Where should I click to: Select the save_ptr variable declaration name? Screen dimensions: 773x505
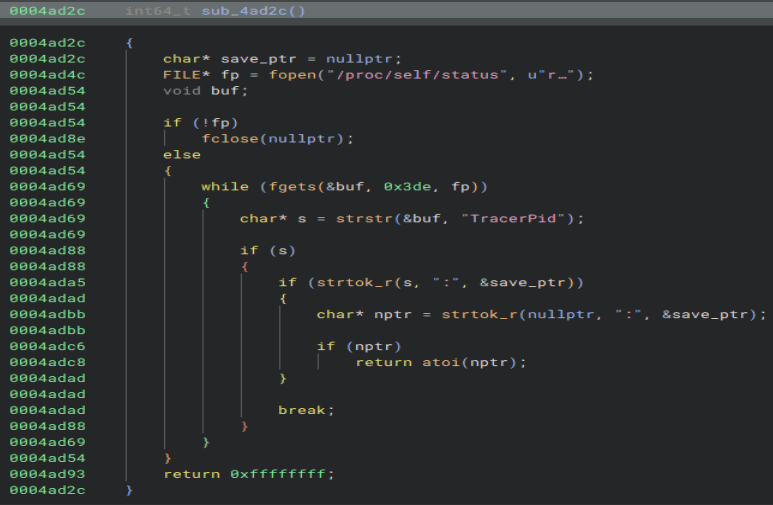click(x=259, y=59)
